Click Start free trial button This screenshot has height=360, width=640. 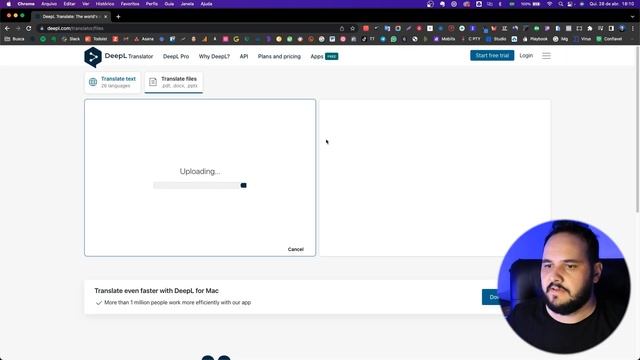tap(492, 56)
